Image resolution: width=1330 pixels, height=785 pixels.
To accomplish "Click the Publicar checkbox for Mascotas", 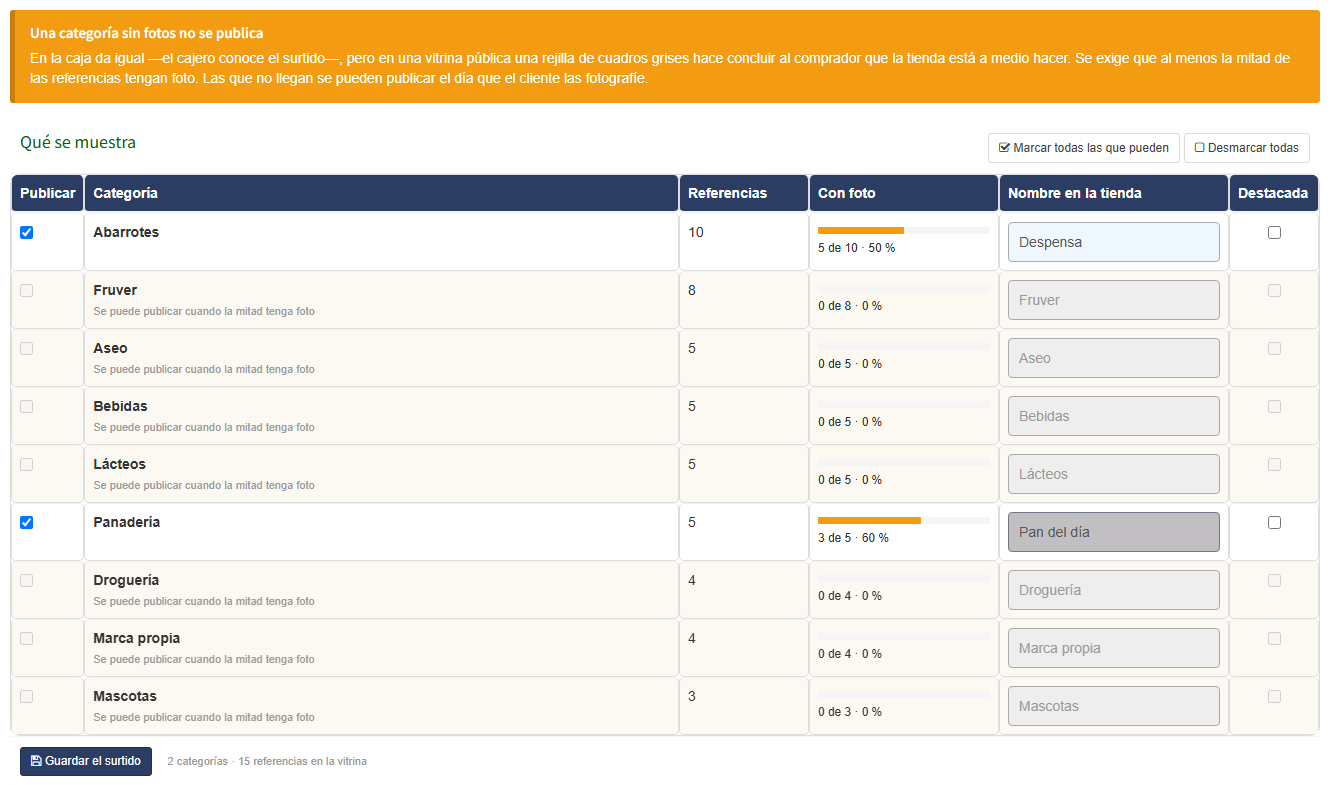I will click(27, 696).
